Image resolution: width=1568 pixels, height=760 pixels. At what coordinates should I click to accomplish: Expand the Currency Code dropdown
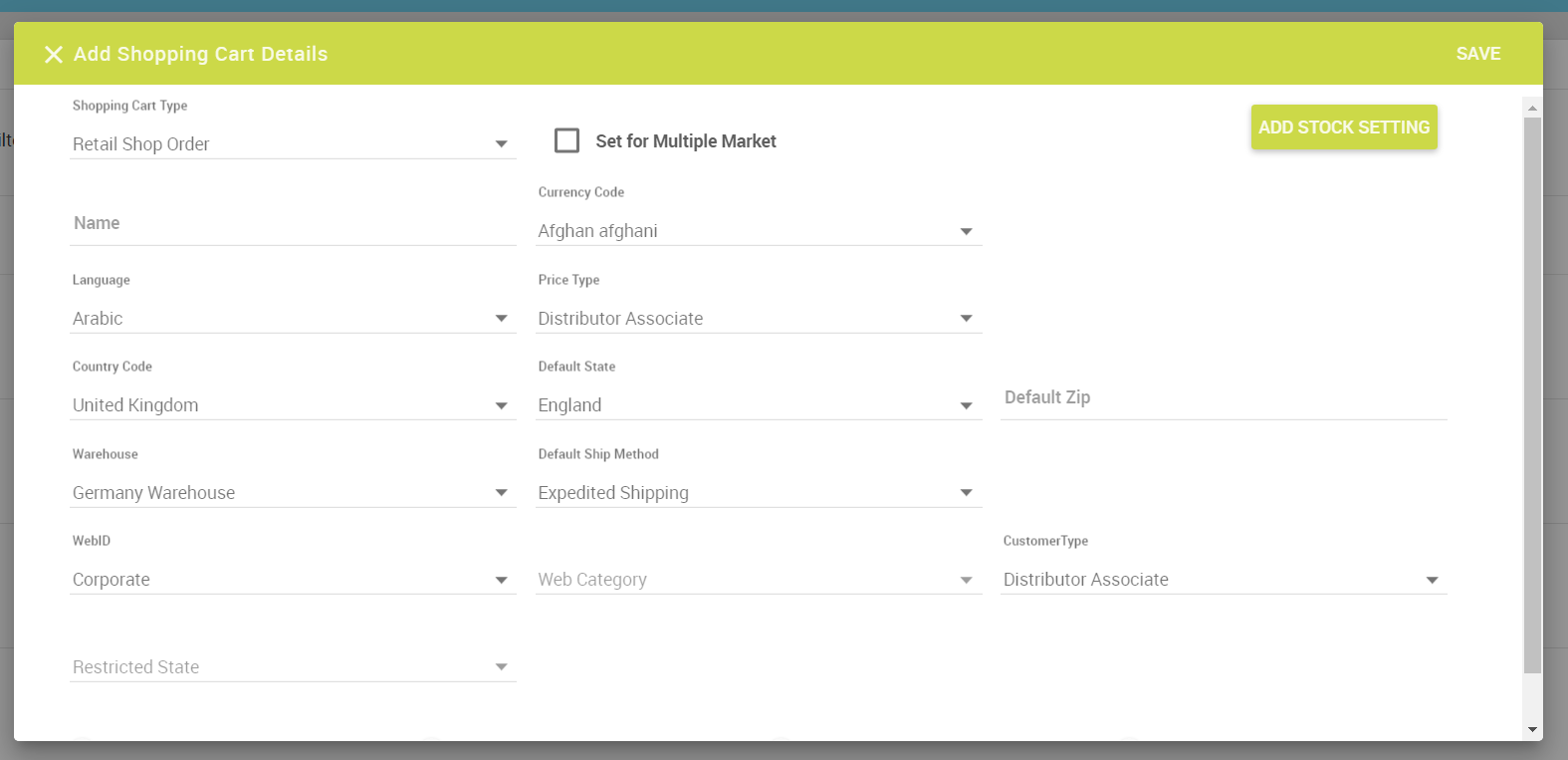[x=757, y=231]
